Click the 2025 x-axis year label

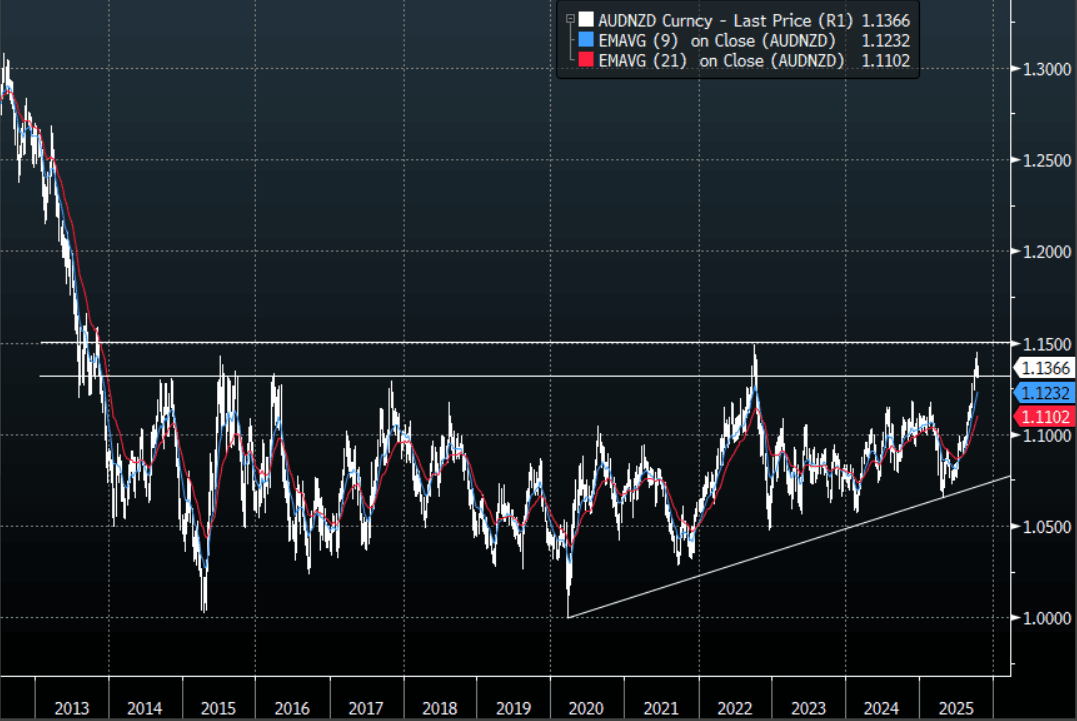tap(956, 708)
